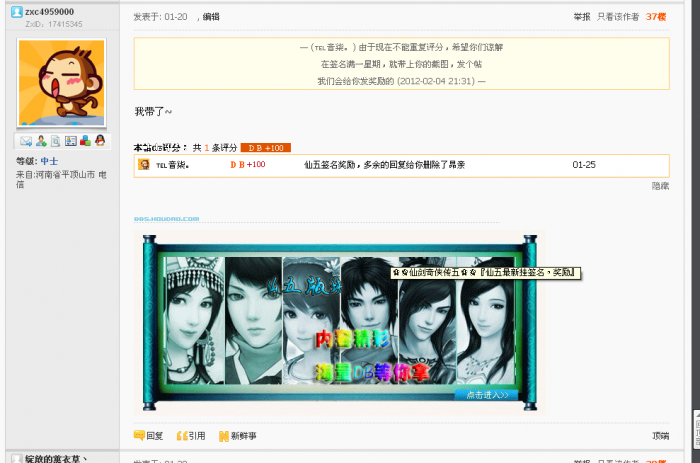The image size is (700, 463).
Task: Click 只看该作者 view author only
Action: click(x=618, y=17)
